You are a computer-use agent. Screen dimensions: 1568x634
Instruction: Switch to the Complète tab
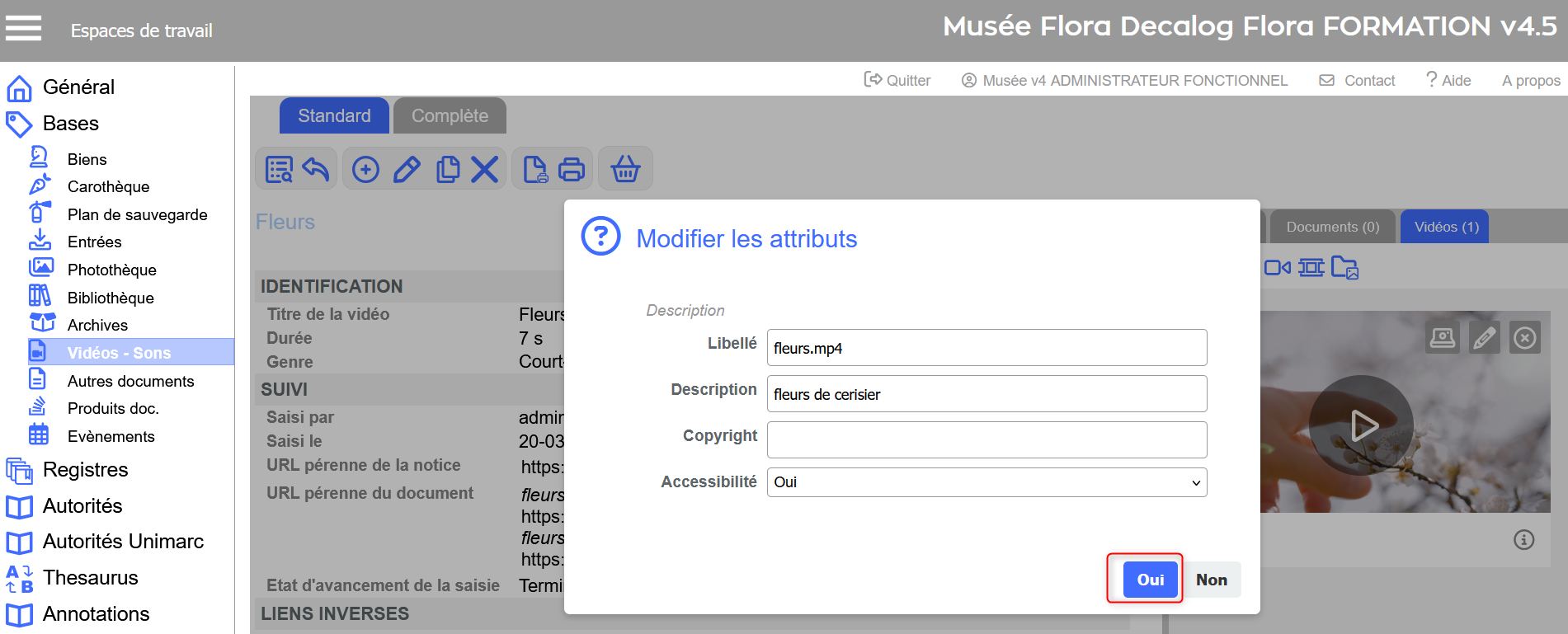[450, 115]
